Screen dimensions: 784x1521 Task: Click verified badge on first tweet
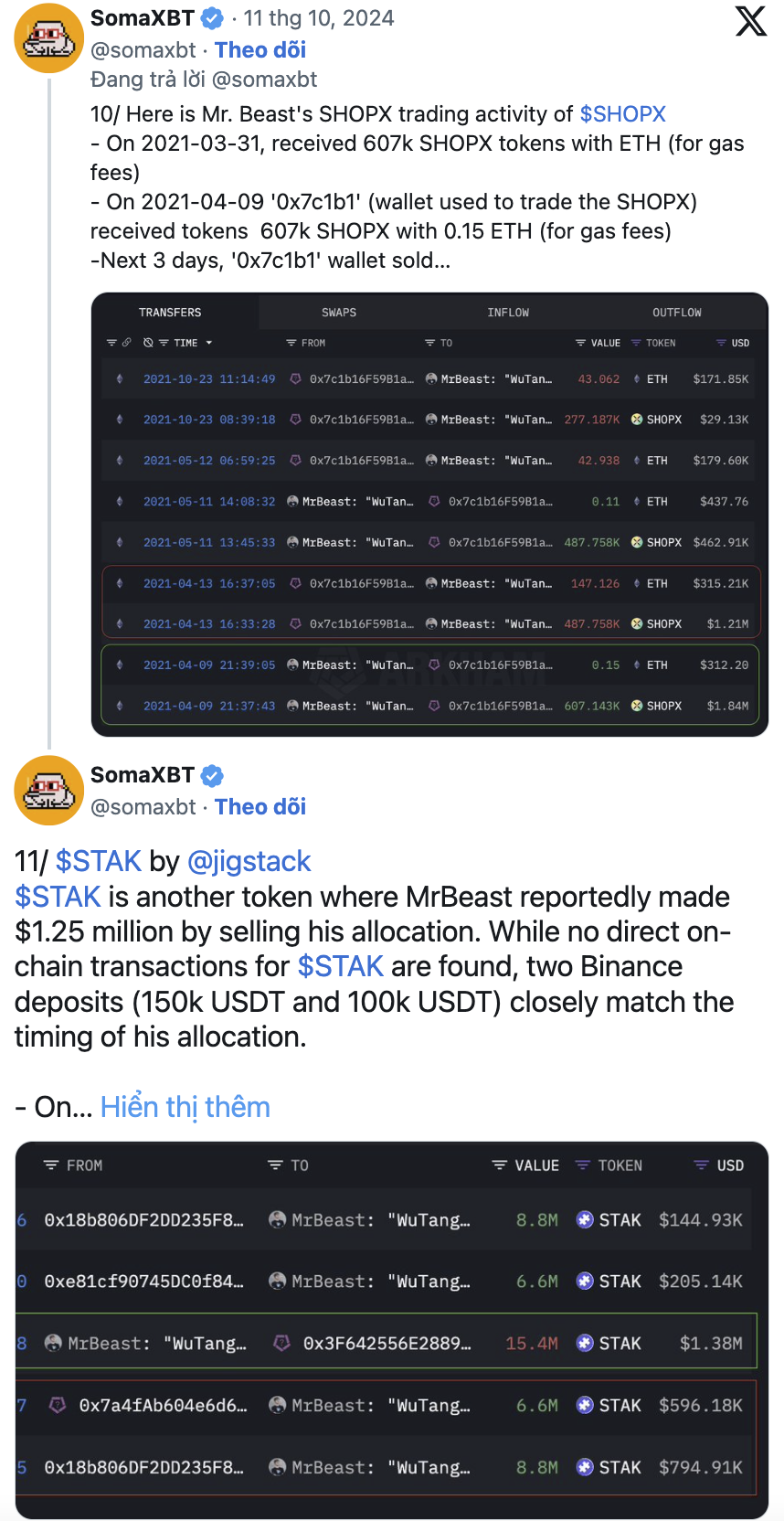(212, 18)
